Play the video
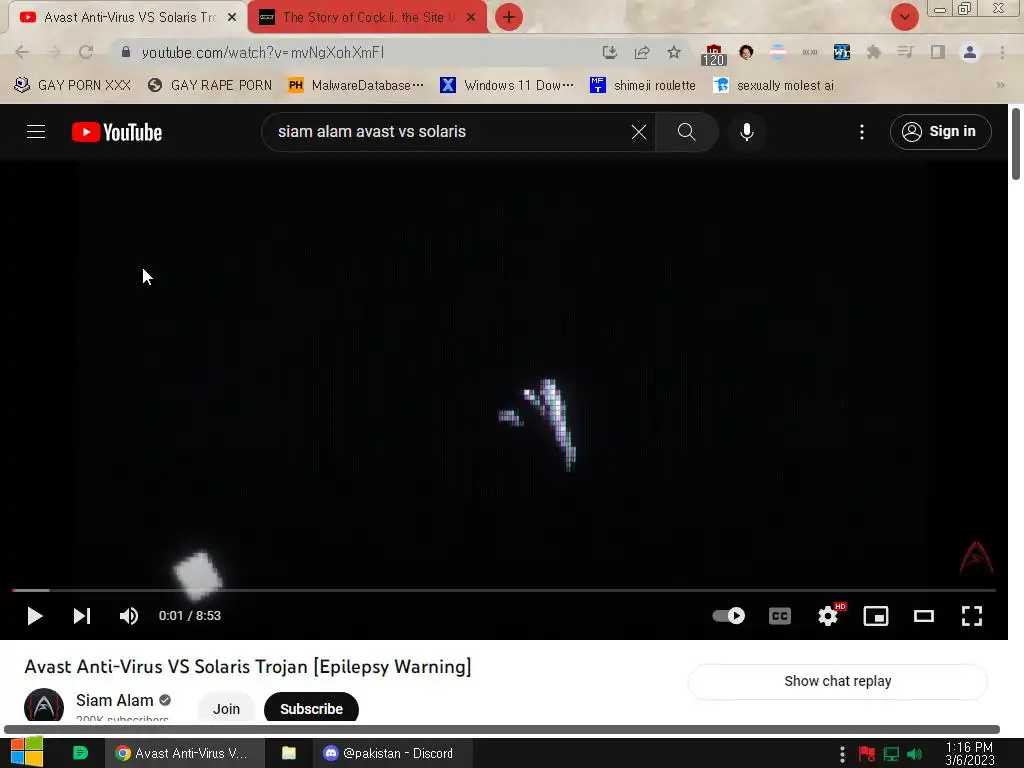Screen dimensions: 1024x768 [x=35, y=616]
